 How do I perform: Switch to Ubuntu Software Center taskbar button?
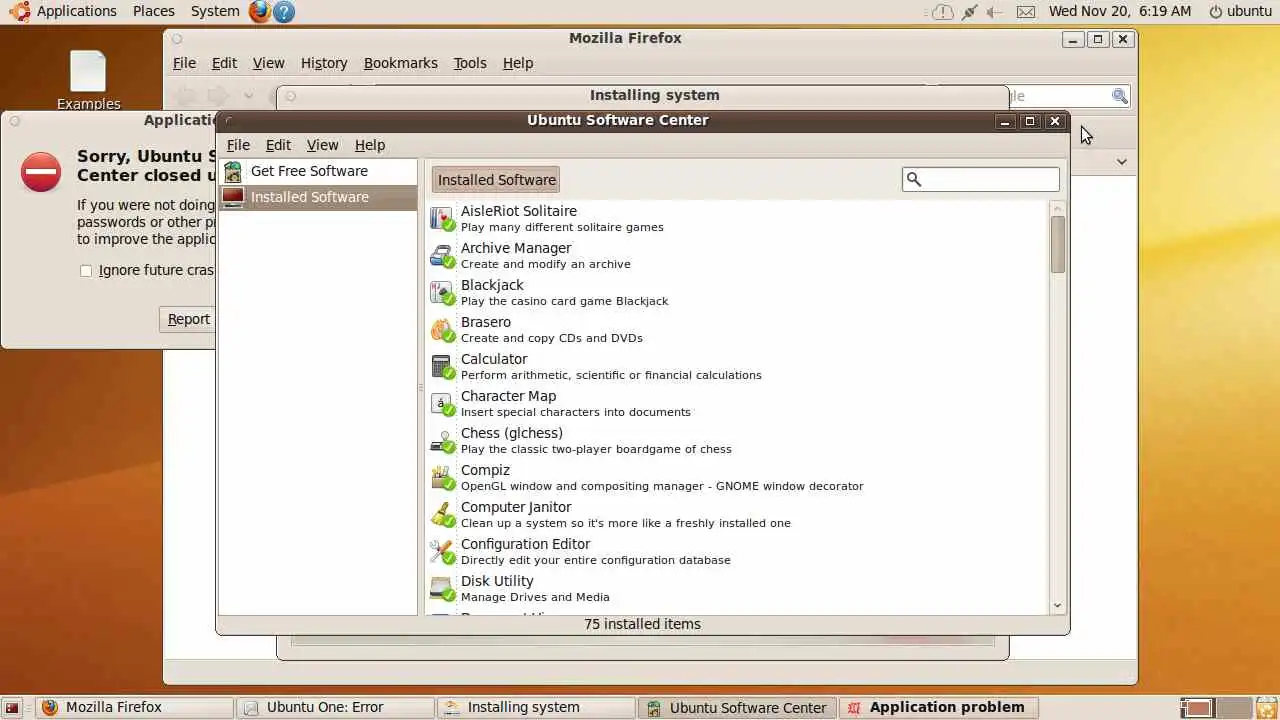click(737, 707)
